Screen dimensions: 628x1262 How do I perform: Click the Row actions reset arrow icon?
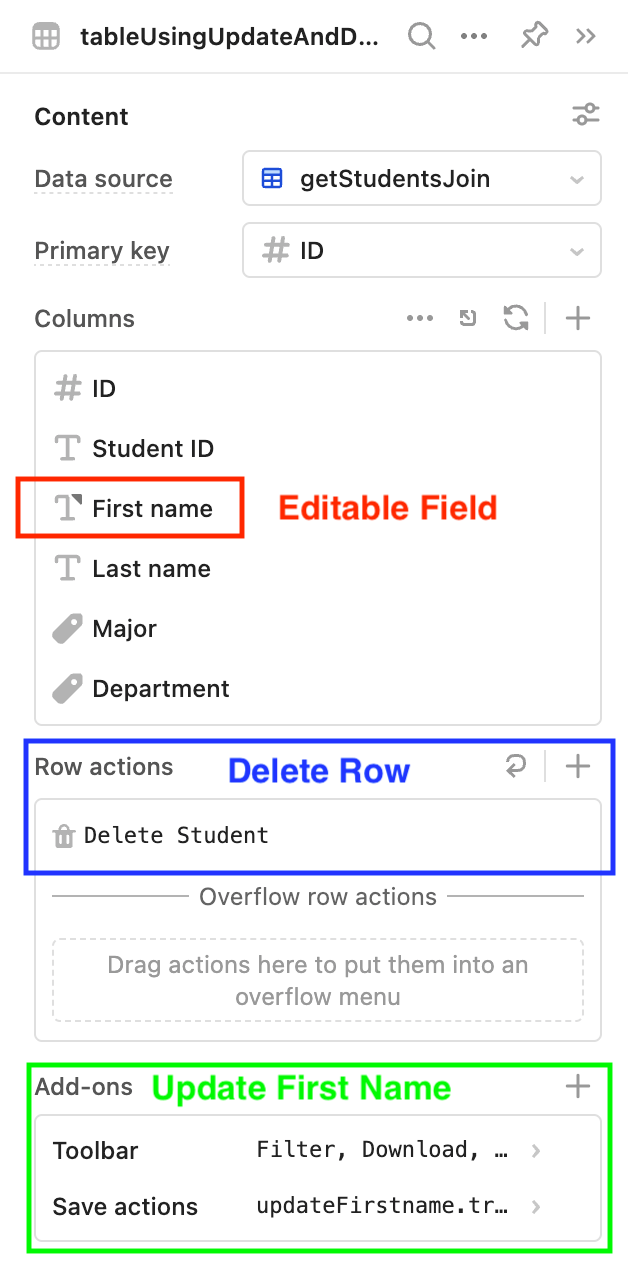[x=516, y=767]
